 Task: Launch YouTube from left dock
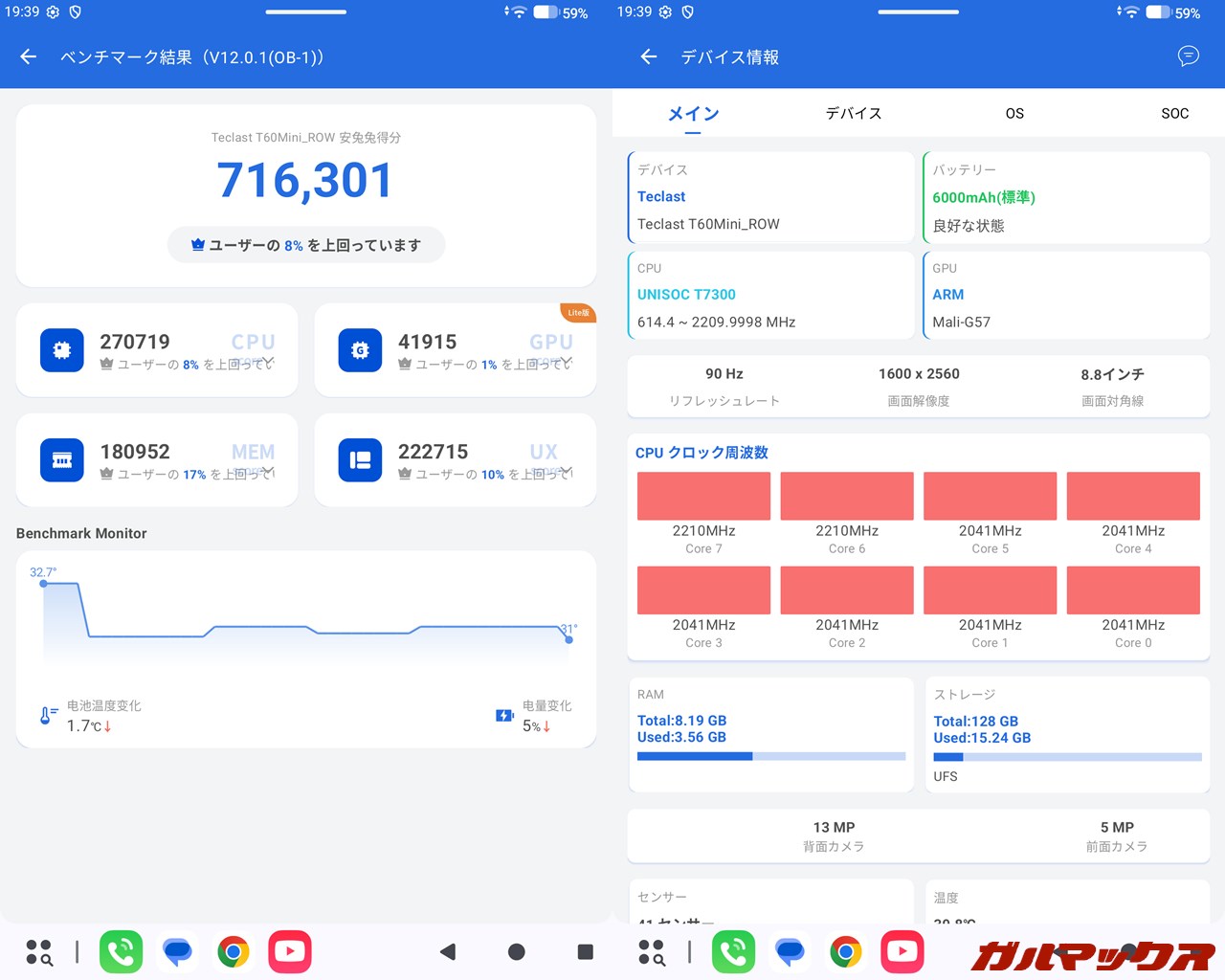tap(290, 952)
